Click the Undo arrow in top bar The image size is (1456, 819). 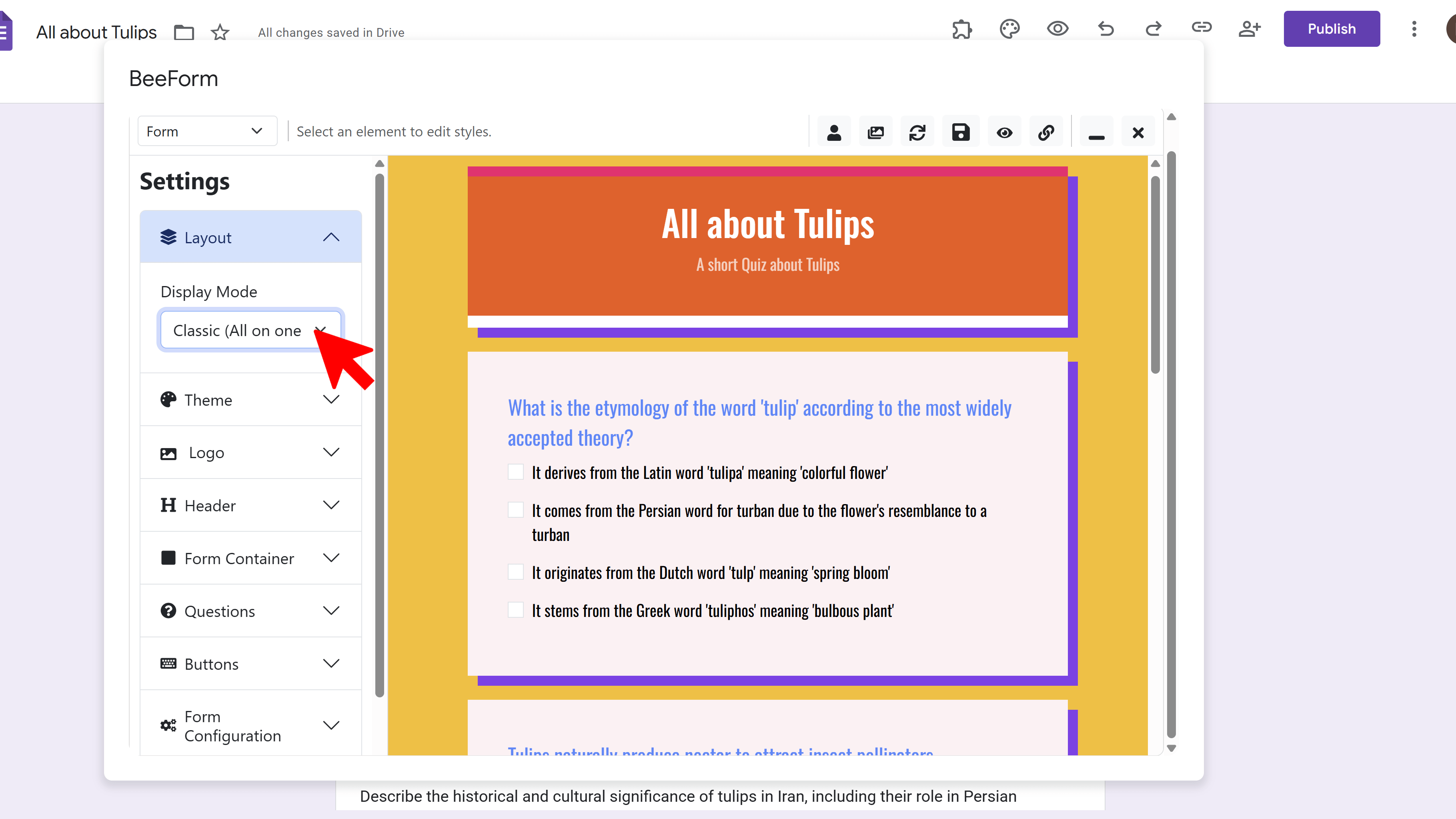[1106, 29]
